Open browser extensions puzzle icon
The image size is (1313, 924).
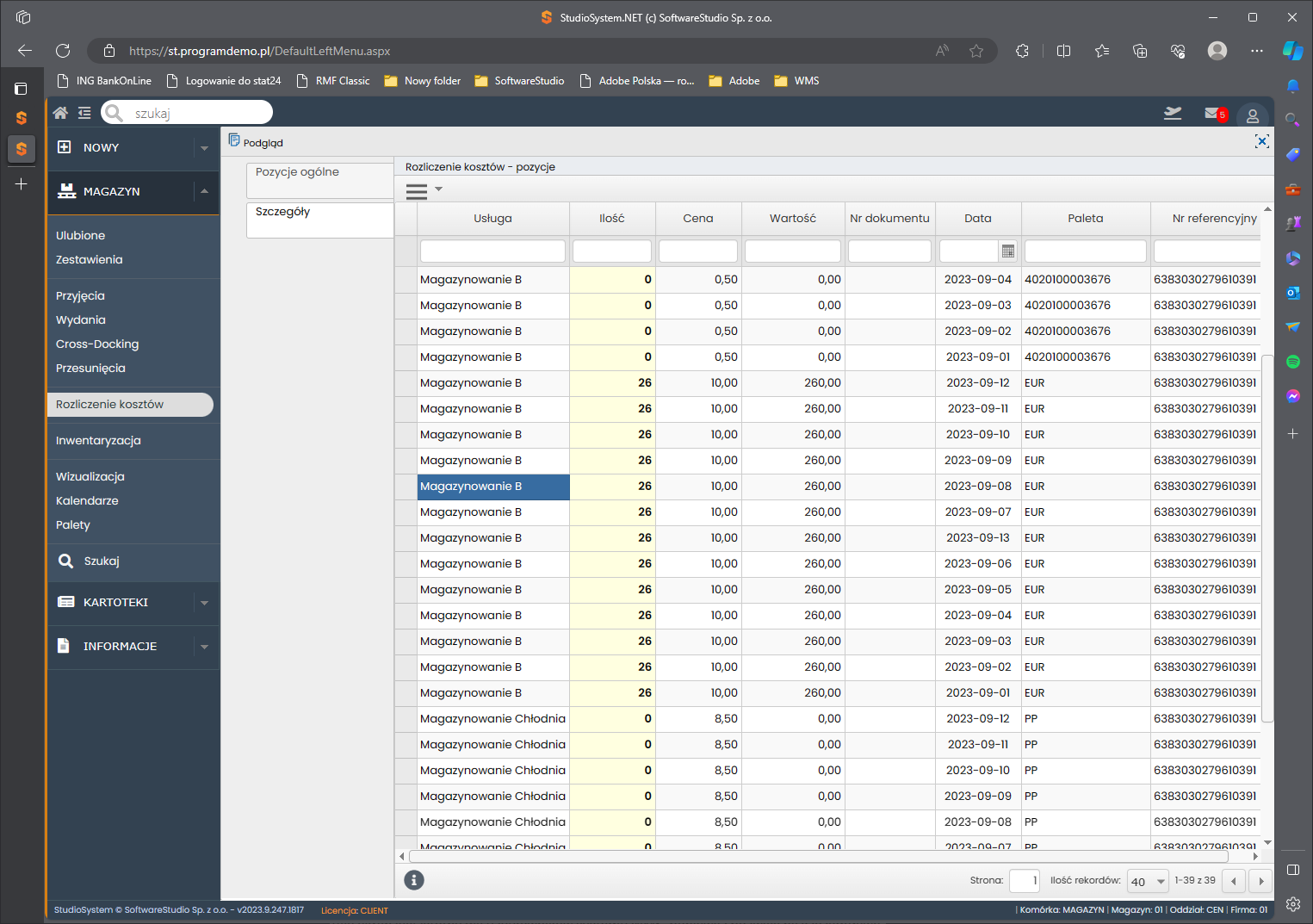[x=1022, y=51]
